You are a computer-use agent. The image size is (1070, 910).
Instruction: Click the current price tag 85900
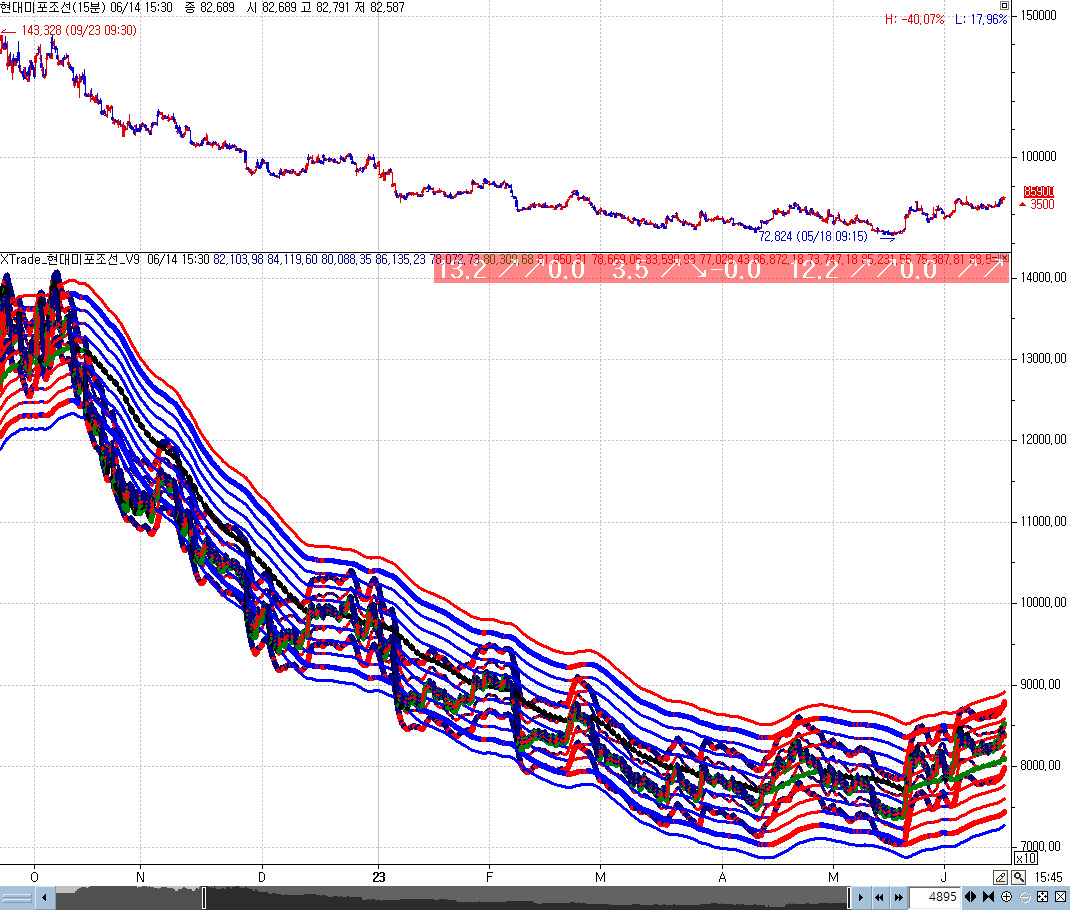coord(1040,191)
